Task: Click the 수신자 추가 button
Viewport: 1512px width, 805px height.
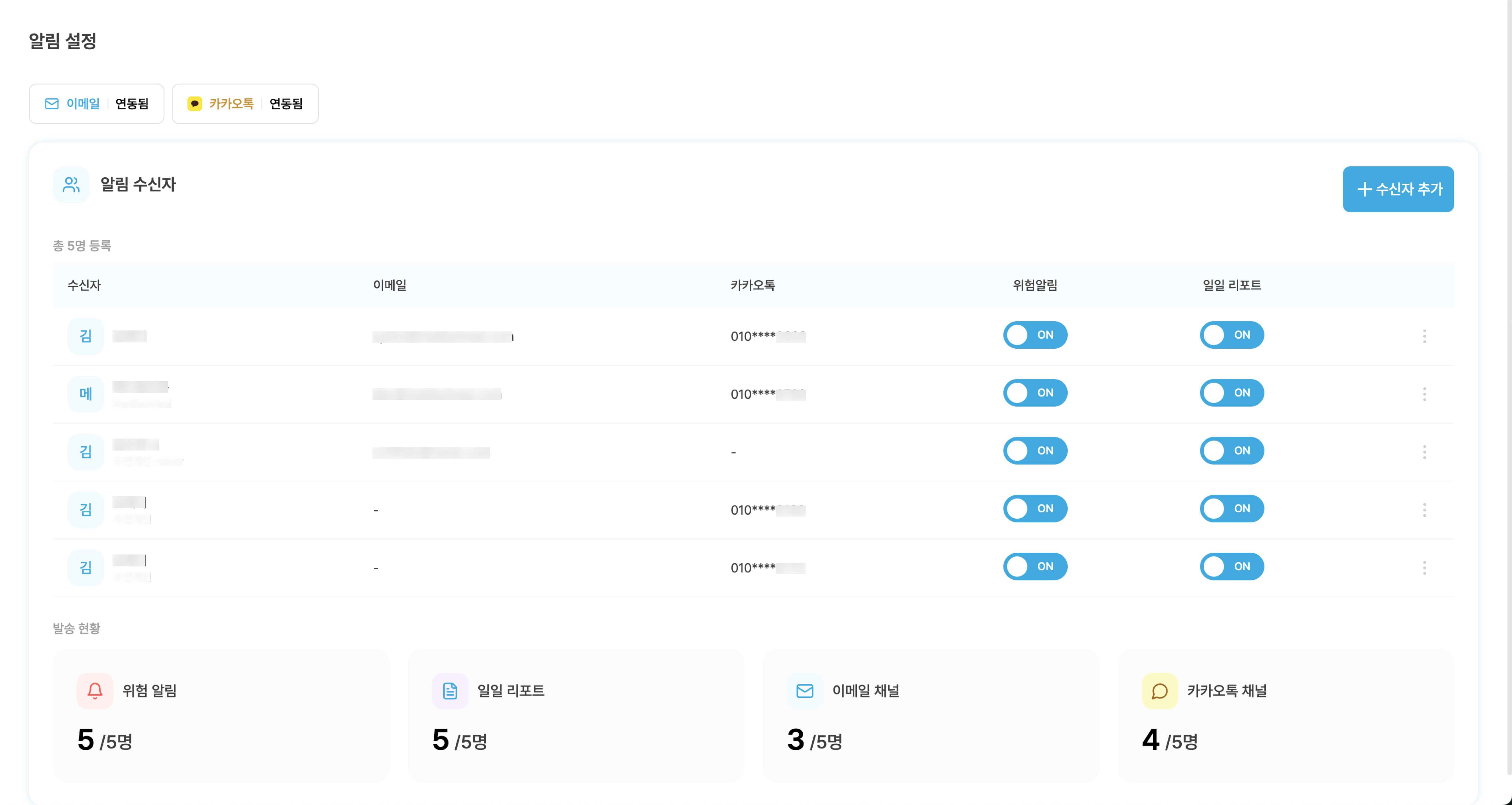Action: click(x=1398, y=189)
